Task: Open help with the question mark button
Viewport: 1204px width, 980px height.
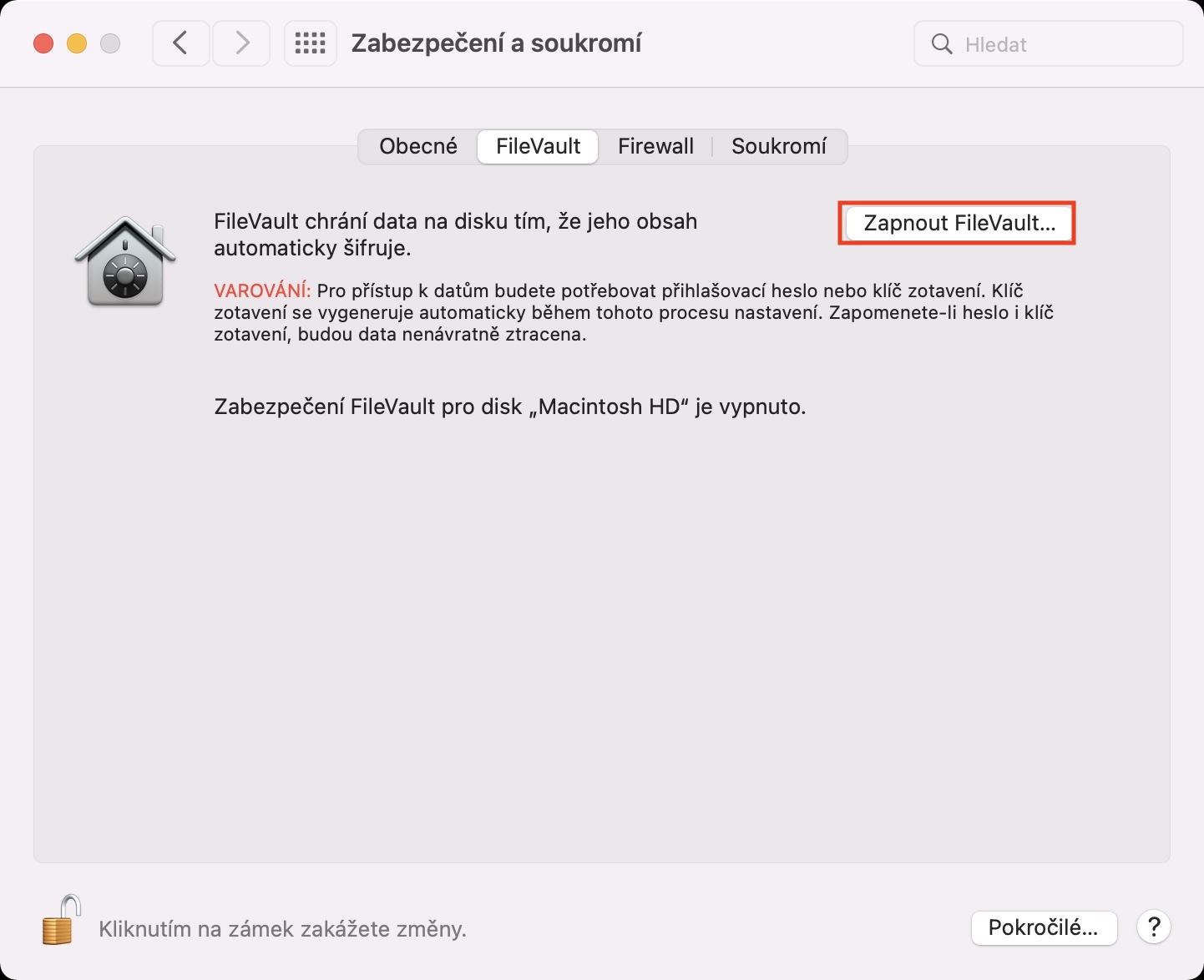Action: (x=1154, y=927)
